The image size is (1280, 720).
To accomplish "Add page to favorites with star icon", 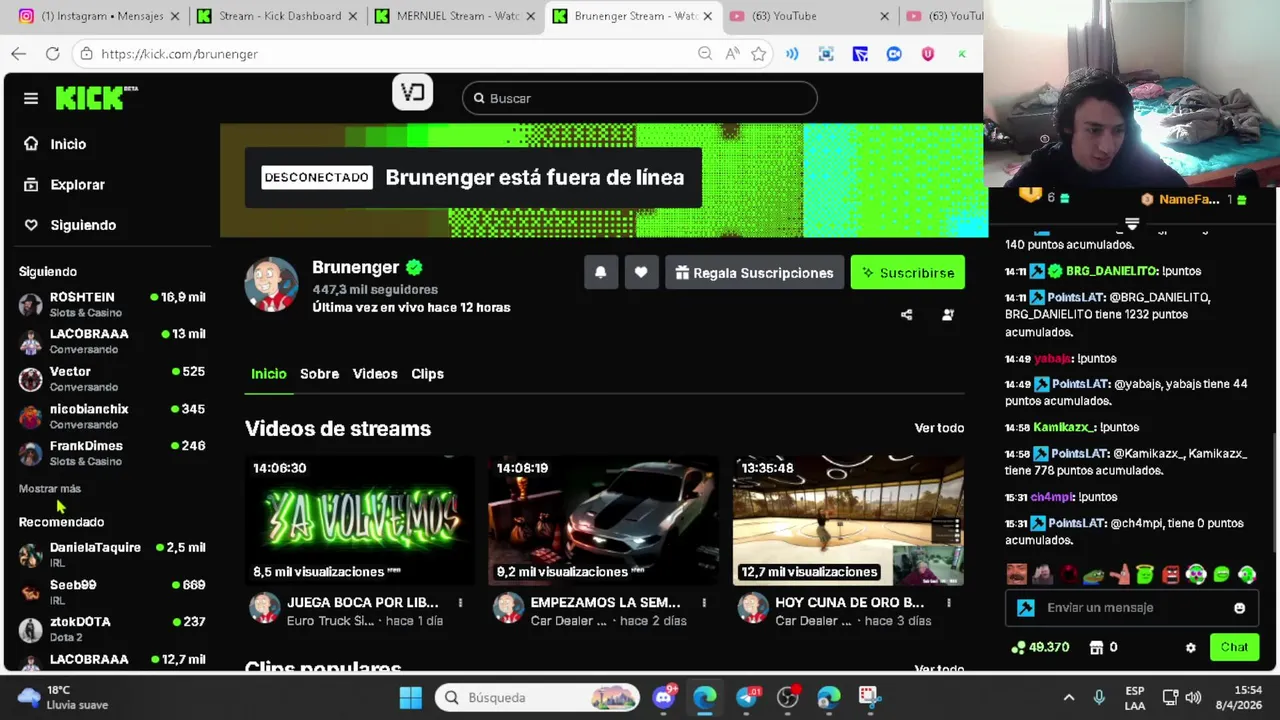I will [759, 54].
